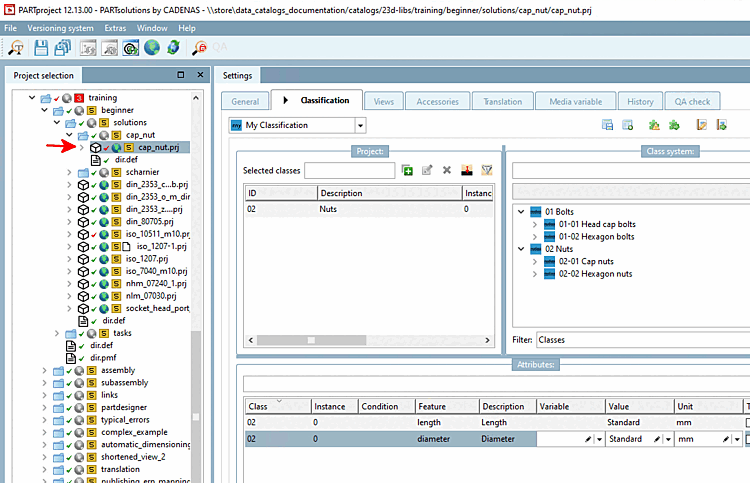Switch to the Translation tab

(502, 101)
